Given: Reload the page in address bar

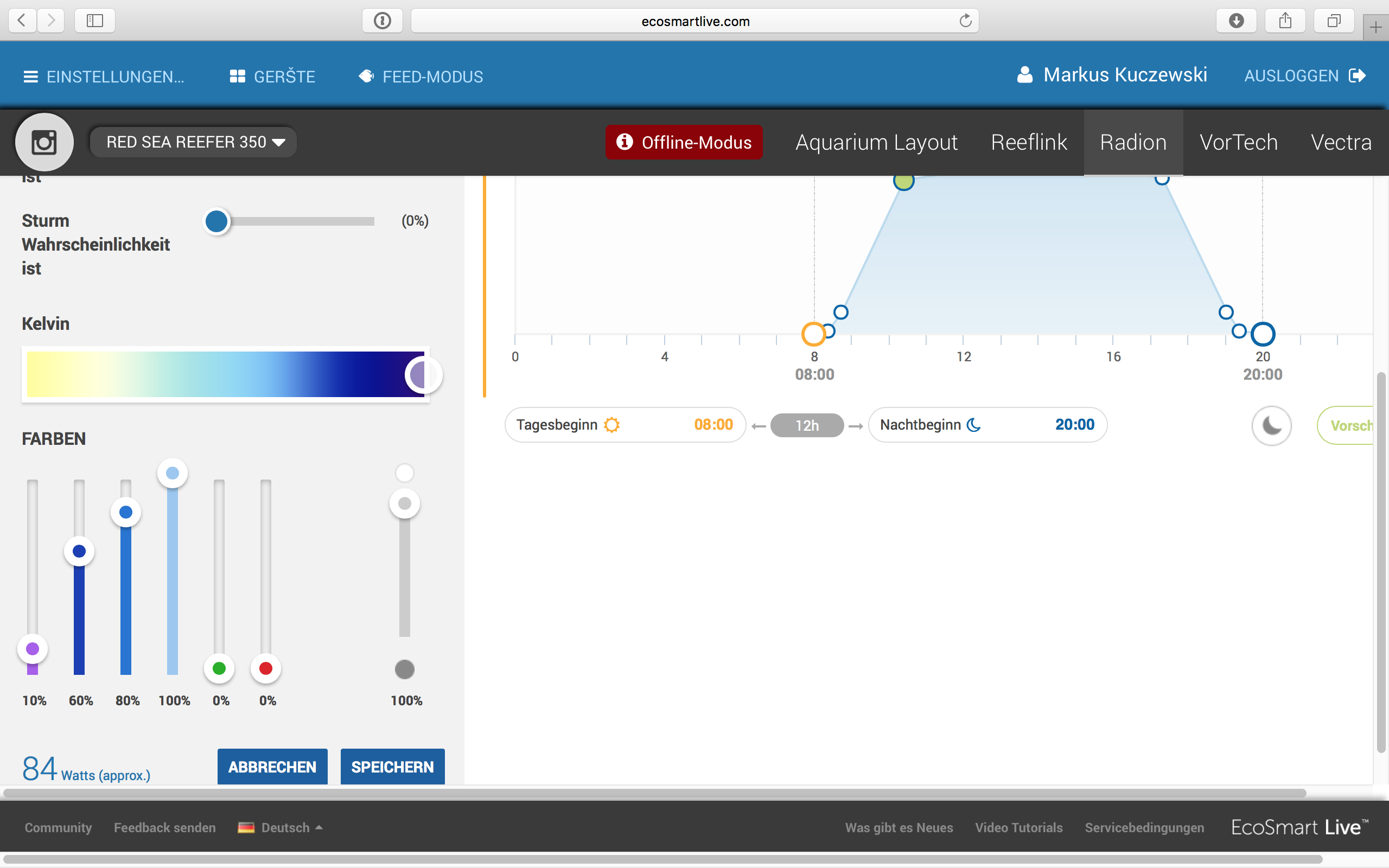Looking at the screenshot, I should coord(965,21).
